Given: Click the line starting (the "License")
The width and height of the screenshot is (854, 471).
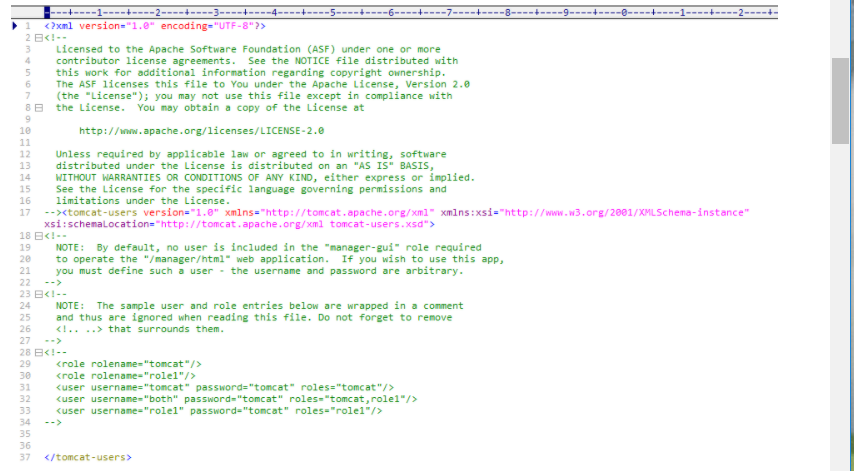Looking at the screenshot, I should tap(254, 96).
